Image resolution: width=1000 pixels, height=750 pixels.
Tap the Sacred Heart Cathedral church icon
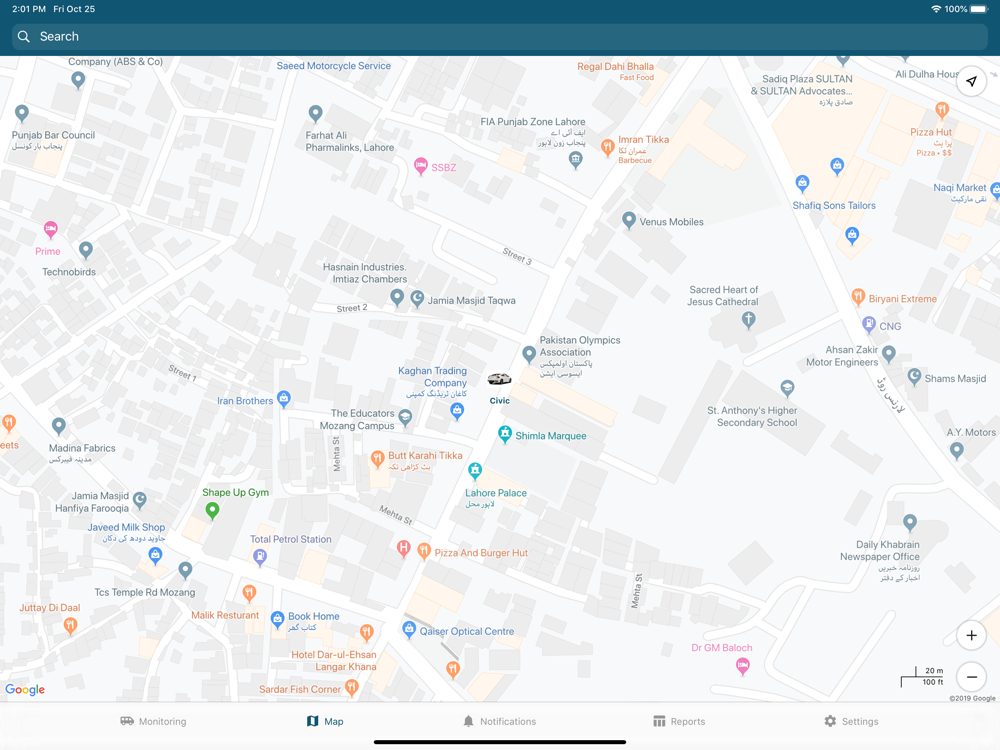click(x=749, y=320)
